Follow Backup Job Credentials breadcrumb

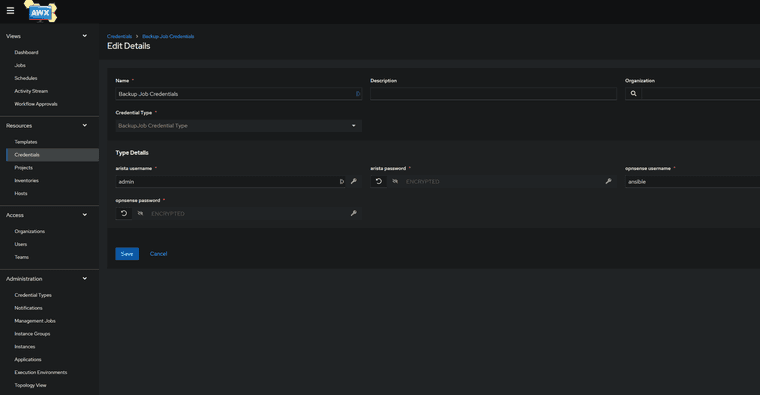pos(168,36)
